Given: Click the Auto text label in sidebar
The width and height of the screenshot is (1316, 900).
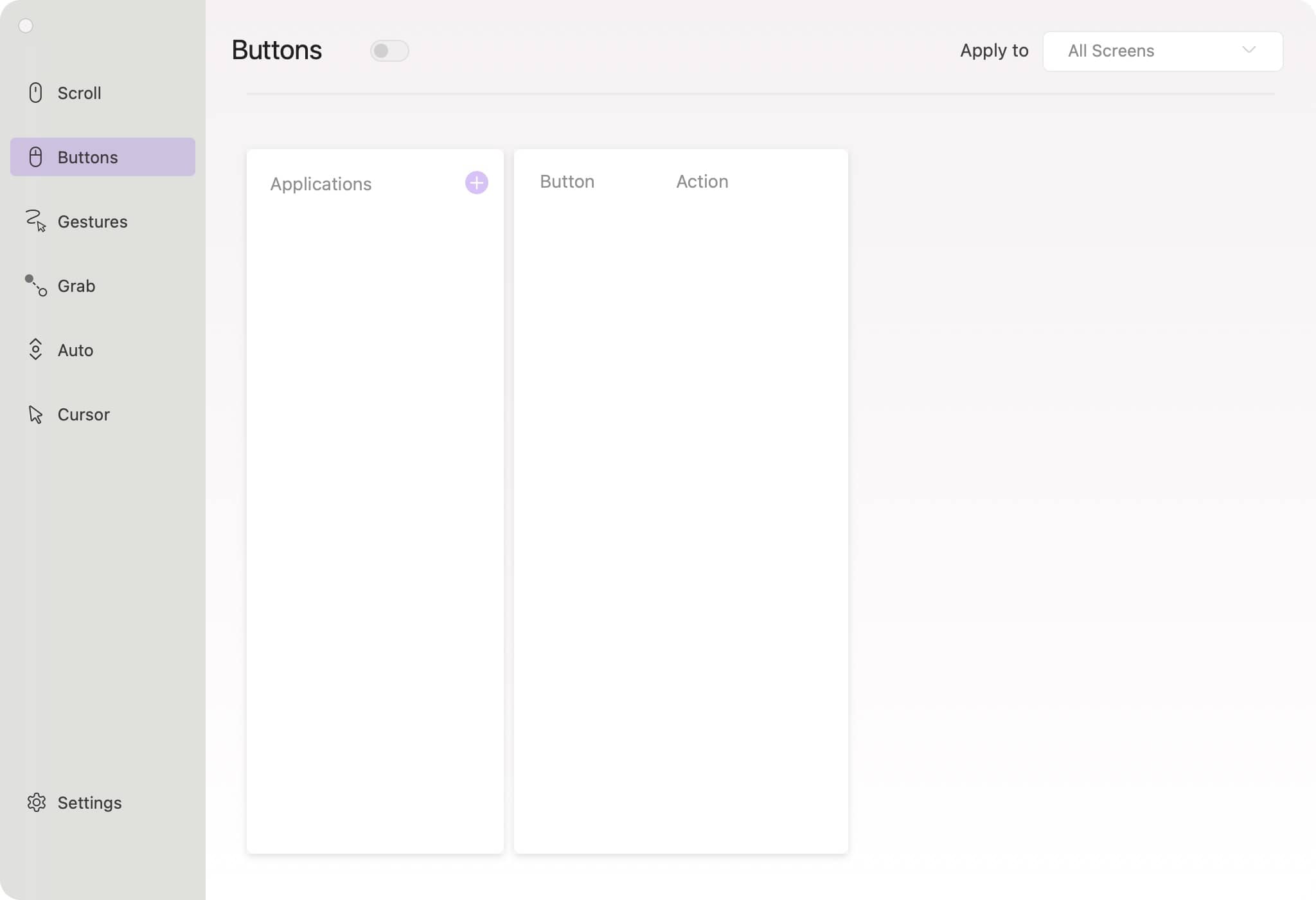Looking at the screenshot, I should point(75,350).
